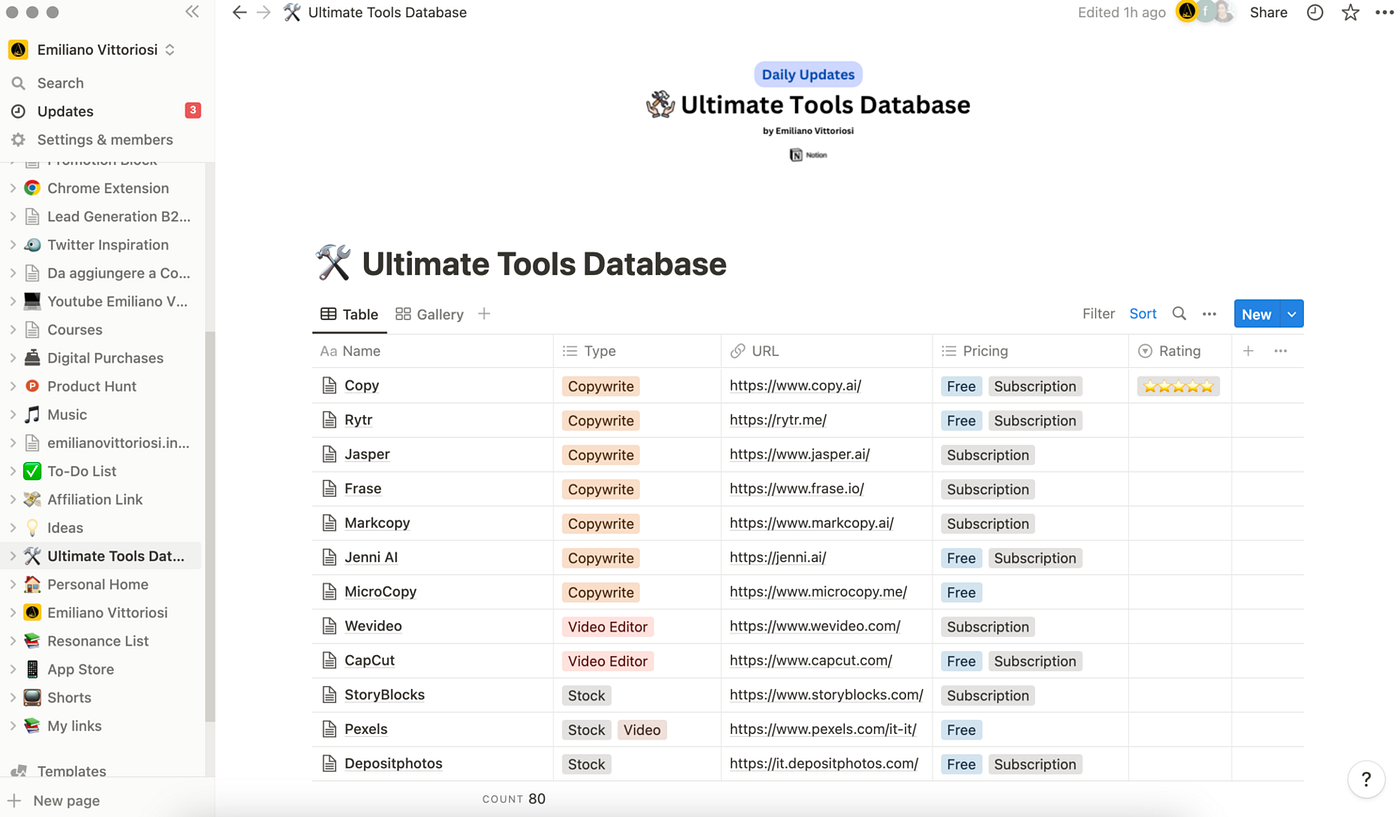1400x817 pixels.
Task: Click five-star rating in Copy row
Action: click(x=1178, y=386)
